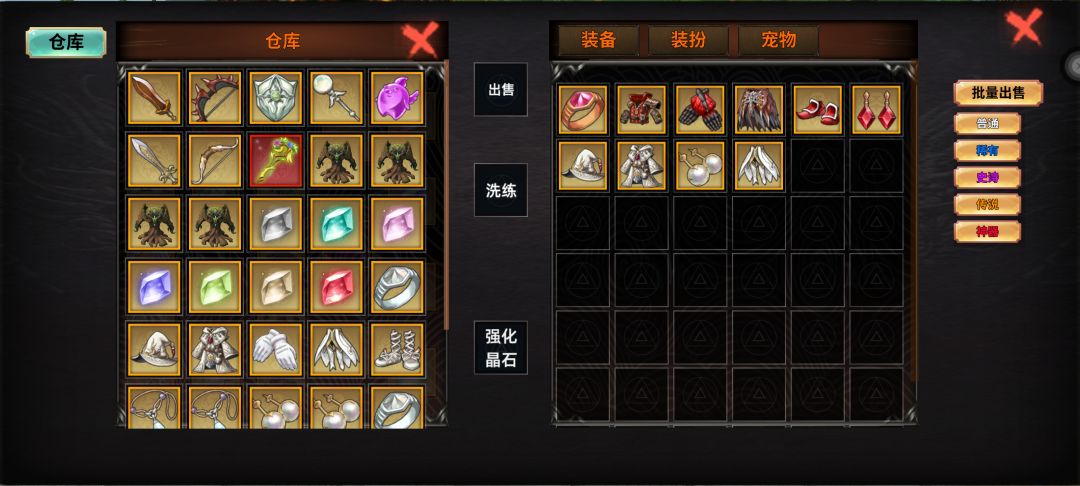Select the red crystal gem in warehouse
1080x486 pixels.
pos(336,286)
